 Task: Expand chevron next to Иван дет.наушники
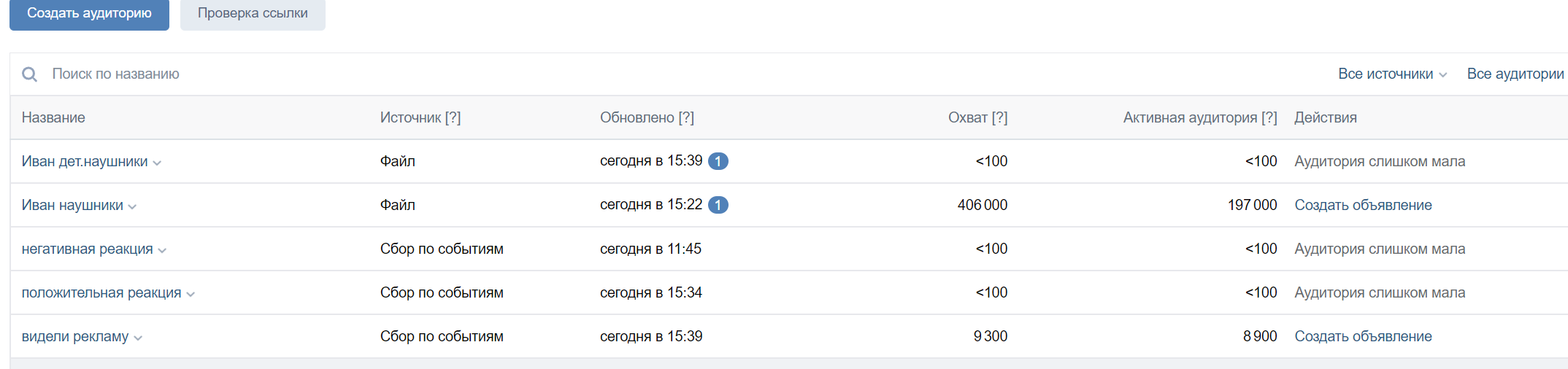(x=157, y=163)
